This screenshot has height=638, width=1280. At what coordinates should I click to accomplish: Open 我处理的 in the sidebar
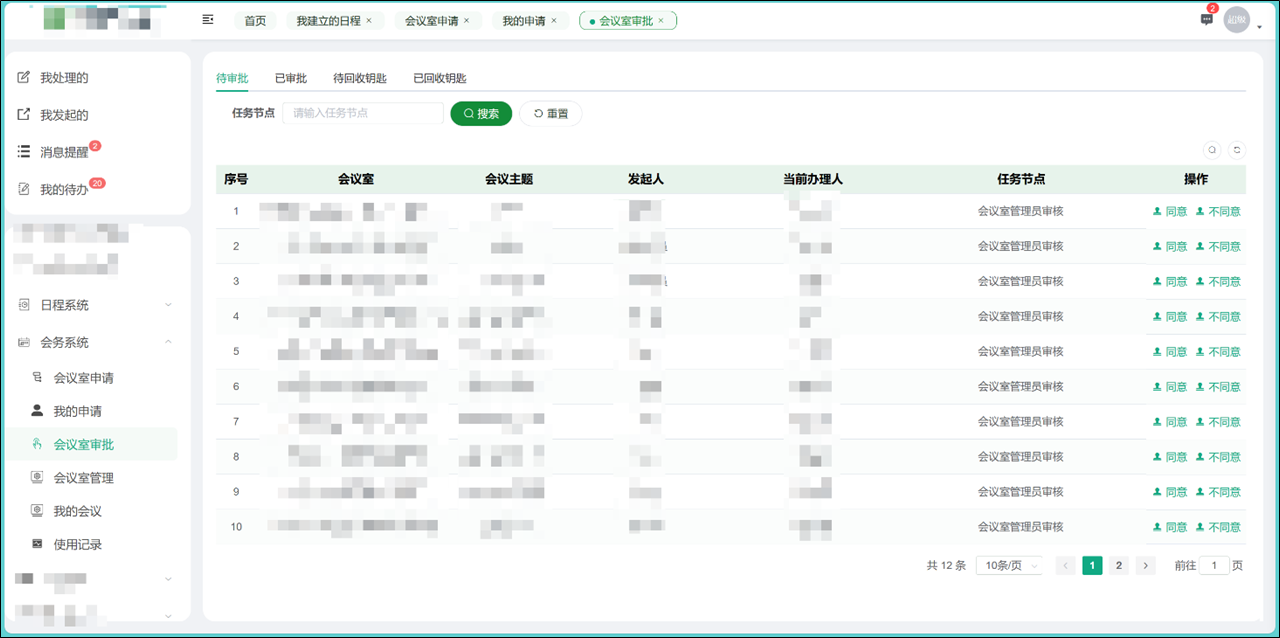click(64, 78)
